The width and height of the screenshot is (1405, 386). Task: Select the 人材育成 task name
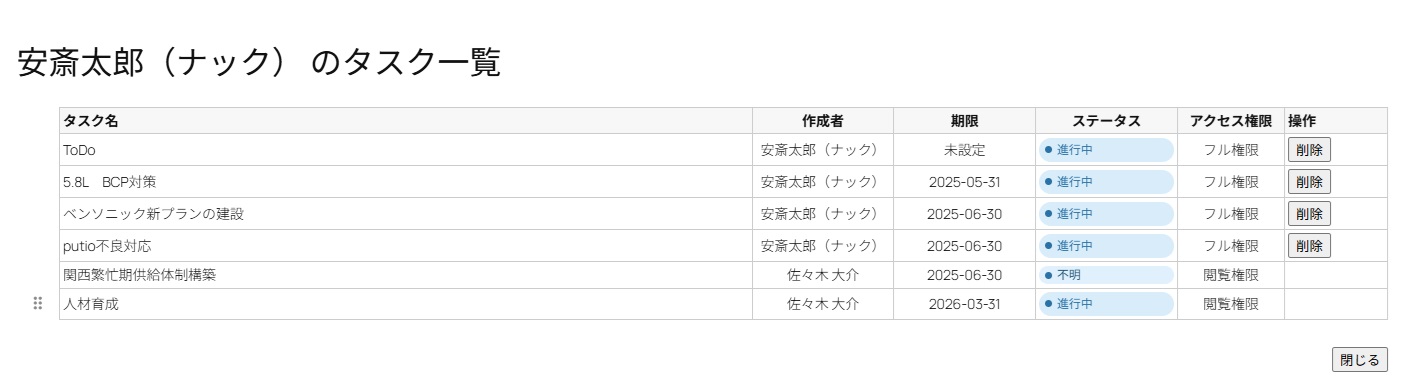(x=90, y=304)
